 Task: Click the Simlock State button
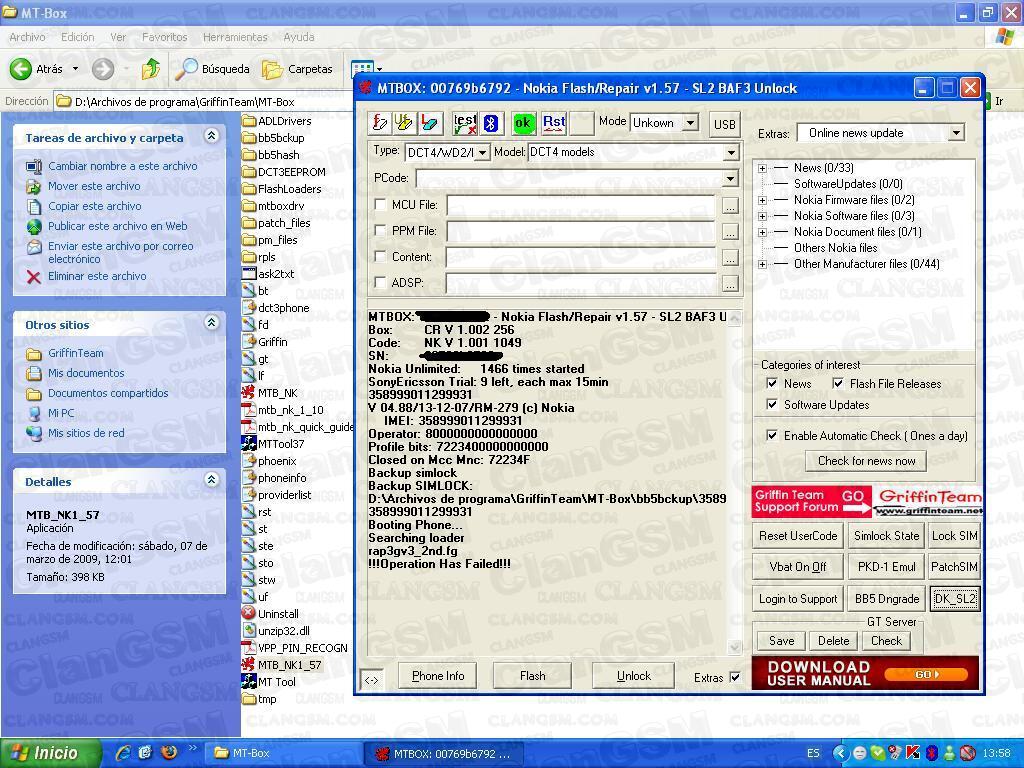click(x=886, y=536)
